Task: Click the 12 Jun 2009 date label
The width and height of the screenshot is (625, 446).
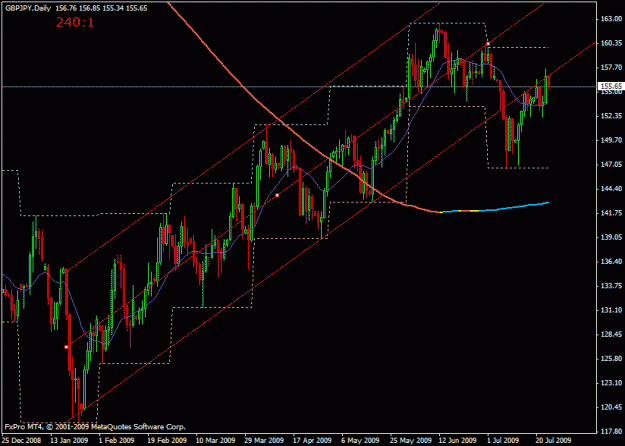Action: (458, 440)
